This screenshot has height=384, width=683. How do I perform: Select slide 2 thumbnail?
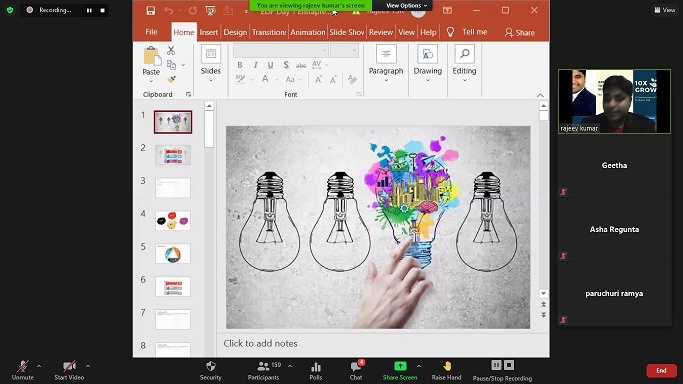pos(173,155)
